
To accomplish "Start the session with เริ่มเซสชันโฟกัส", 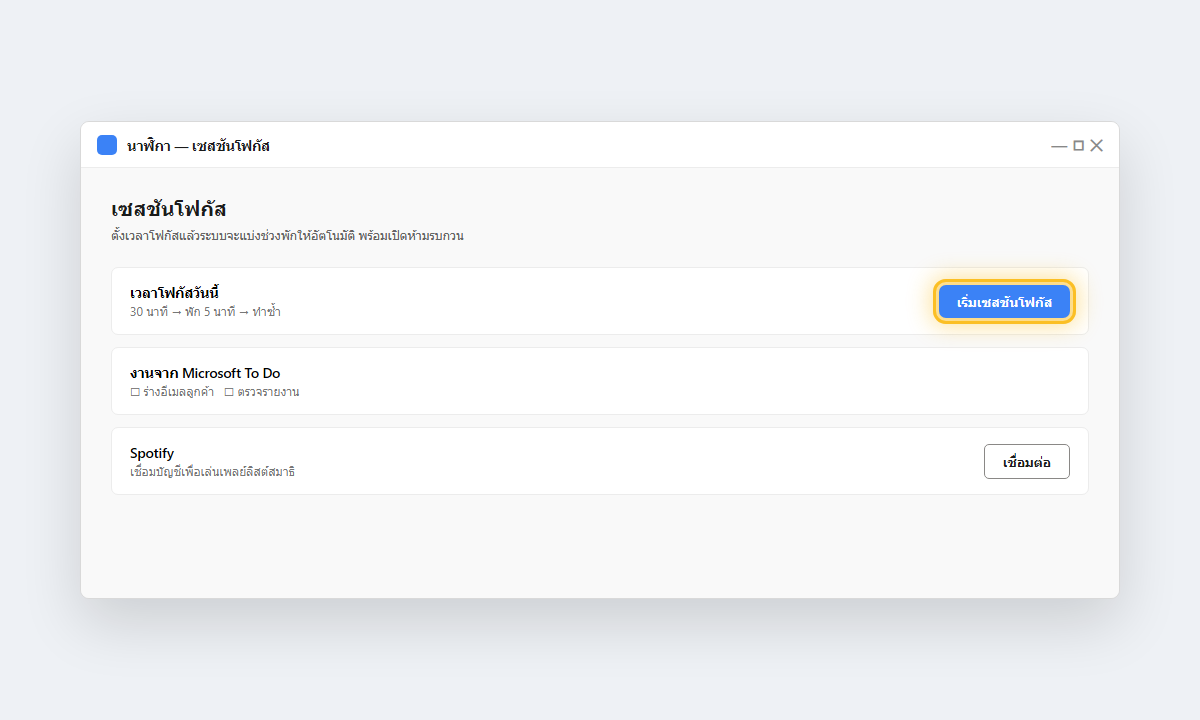I will [x=1004, y=302].
